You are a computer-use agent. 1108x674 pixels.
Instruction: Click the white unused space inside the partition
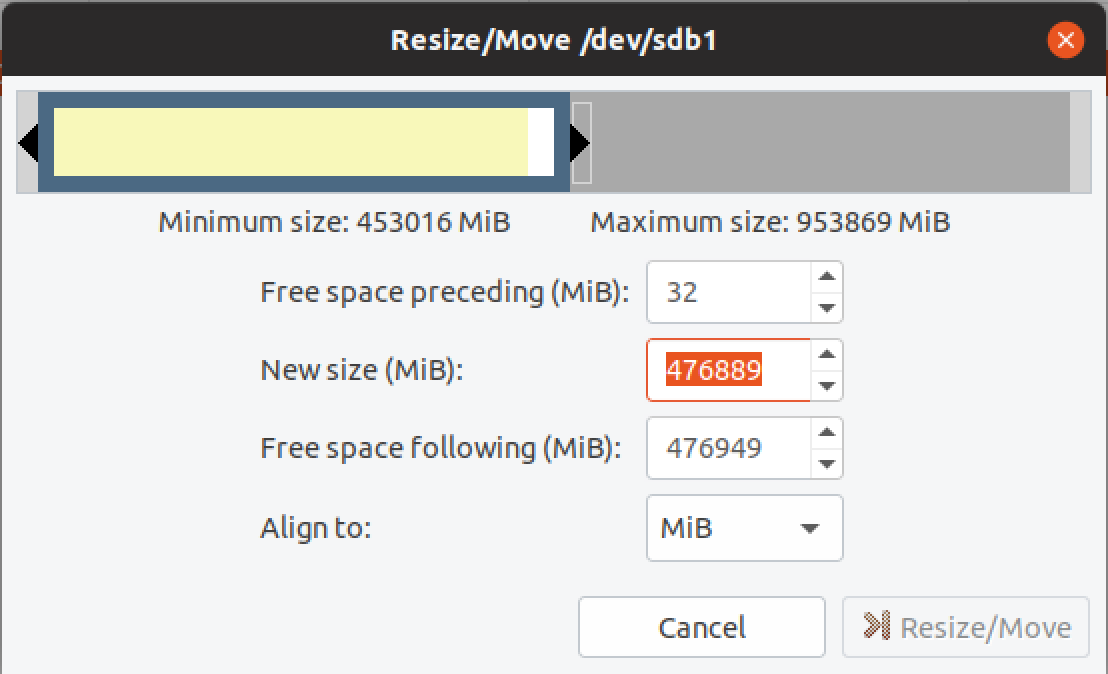(x=540, y=143)
